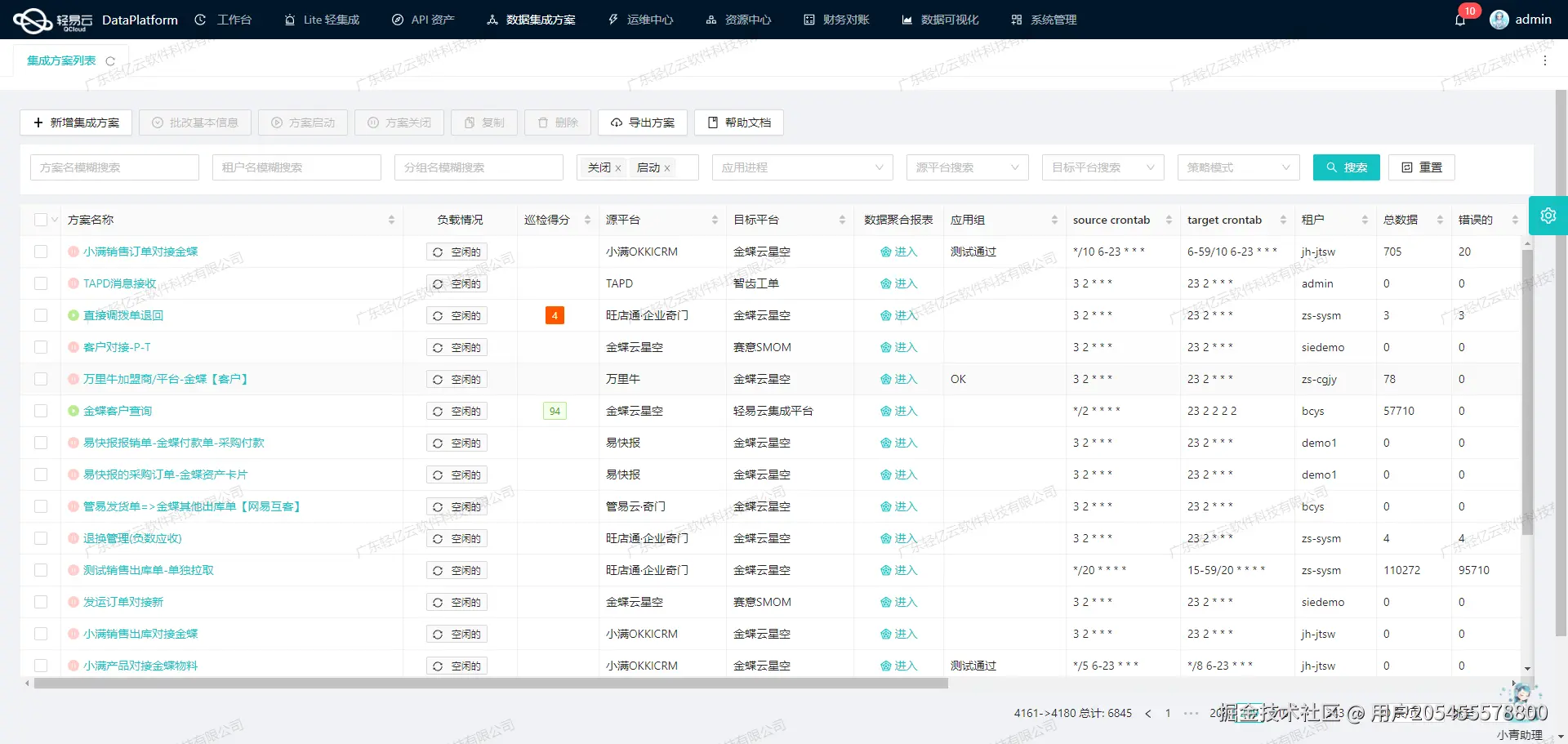The width and height of the screenshot is (1568, 744).
Task: Open the 小满销售订单对接金蝶 plan link
Action: [x=140, y=251]
